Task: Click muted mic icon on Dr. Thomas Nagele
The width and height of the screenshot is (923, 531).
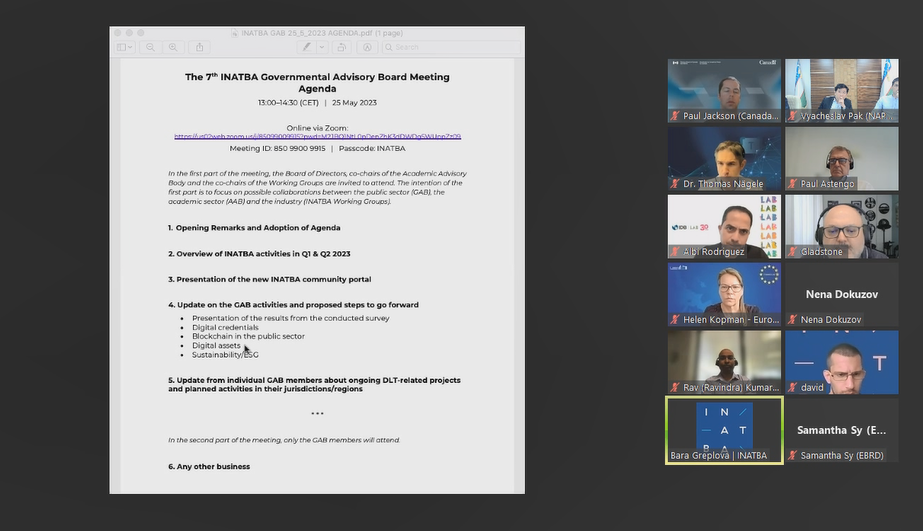Action: 675,184
